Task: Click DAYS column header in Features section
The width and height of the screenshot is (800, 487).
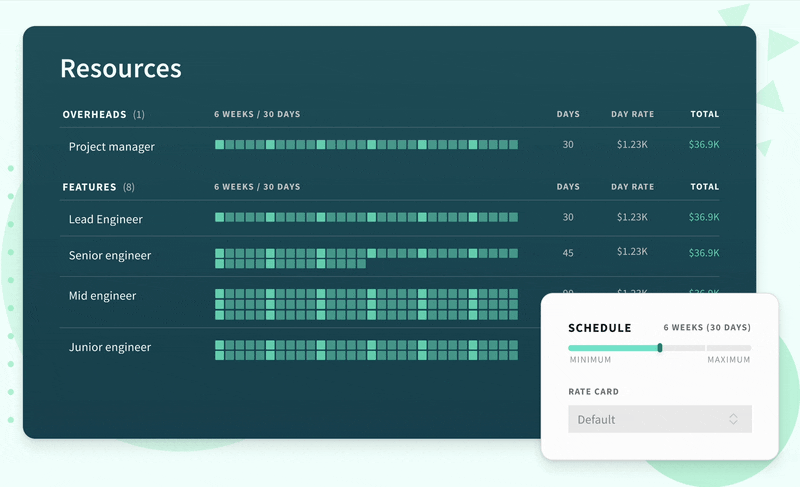Action: [x=568, y=187]
